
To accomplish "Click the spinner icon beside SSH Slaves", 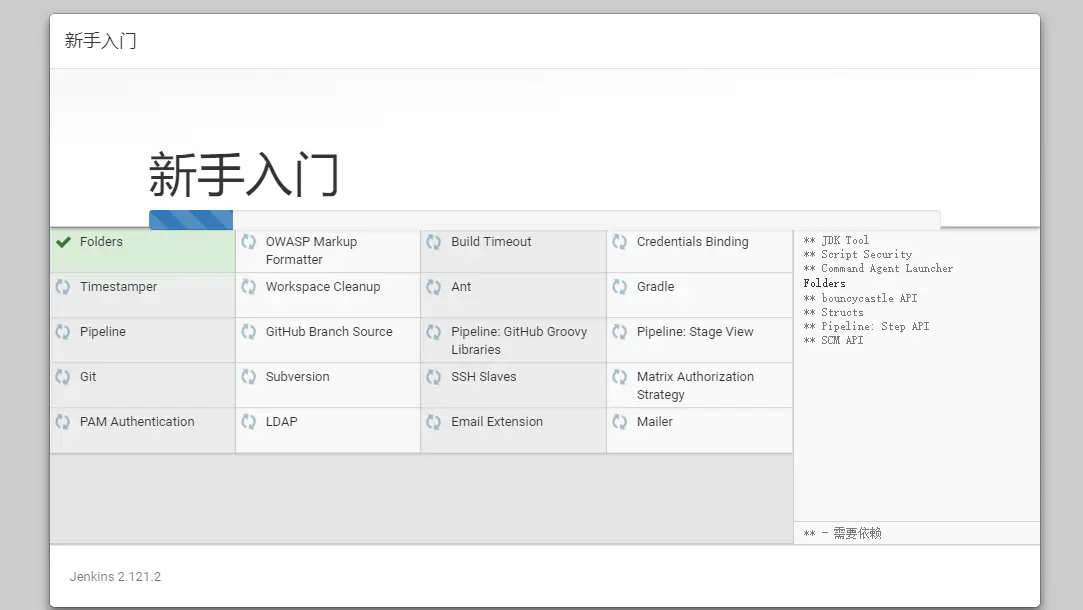I will pos(434,377).
